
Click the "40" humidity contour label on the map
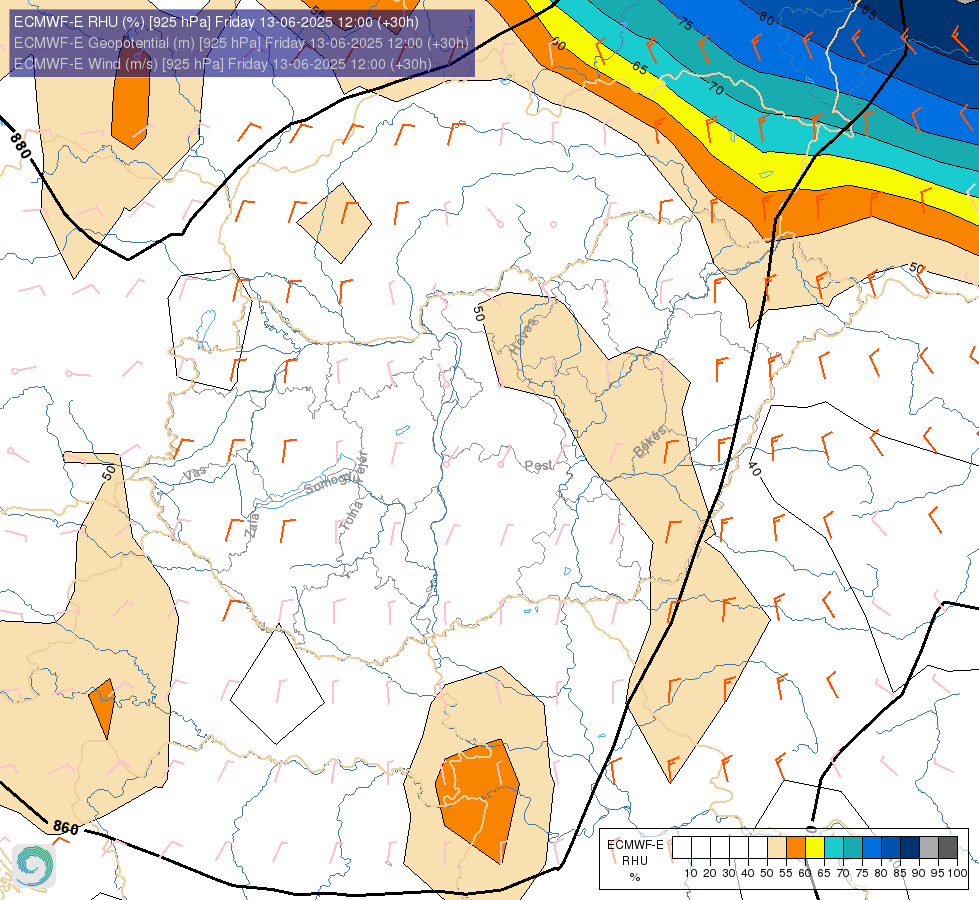[754, 468]
